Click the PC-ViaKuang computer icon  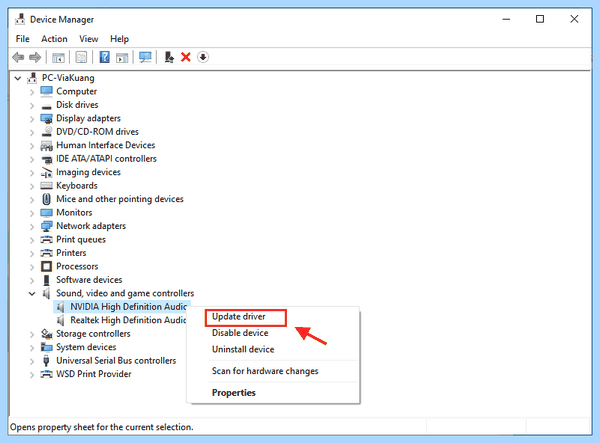pyautogui.click(x=32, y=78)
